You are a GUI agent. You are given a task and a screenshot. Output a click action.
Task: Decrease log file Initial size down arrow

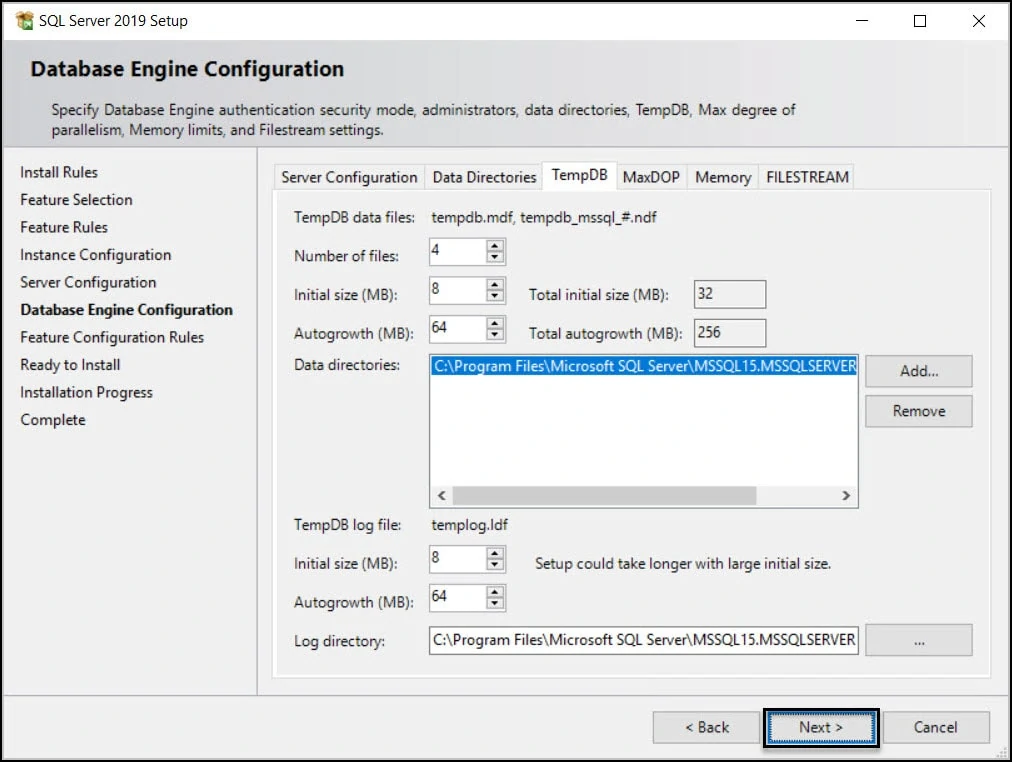(x=495, y=565)
